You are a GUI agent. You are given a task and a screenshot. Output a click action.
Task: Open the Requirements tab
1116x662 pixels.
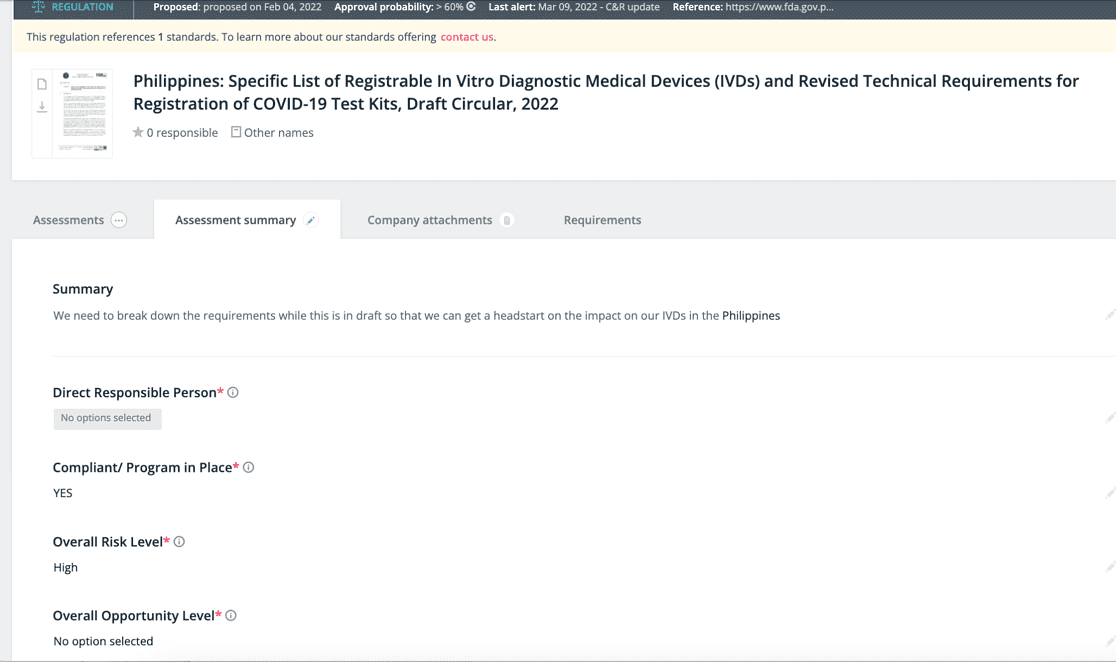(602, 220)
